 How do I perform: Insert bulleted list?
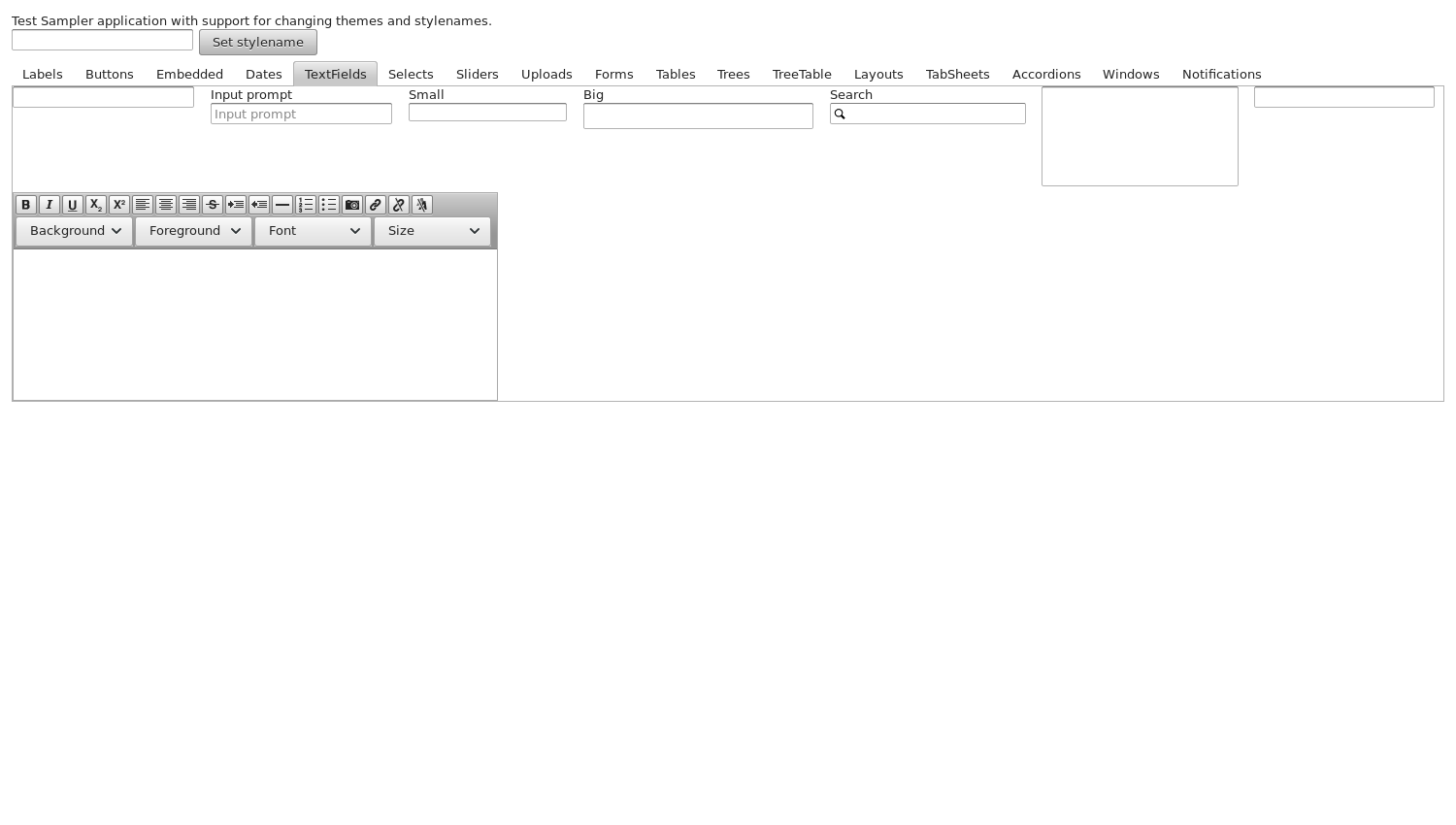(329, 205)
